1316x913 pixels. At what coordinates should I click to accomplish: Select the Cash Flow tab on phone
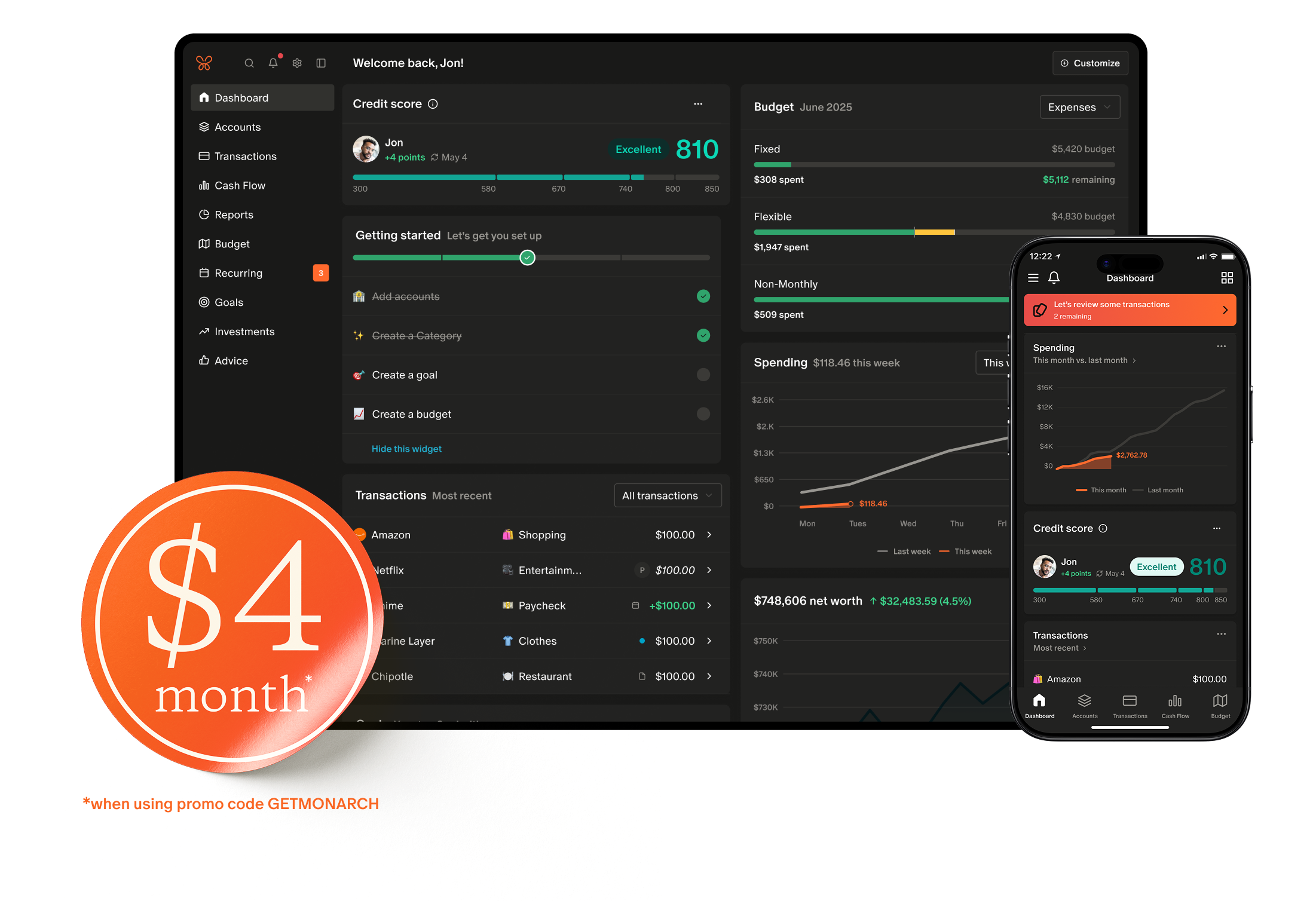[1175, 706]
